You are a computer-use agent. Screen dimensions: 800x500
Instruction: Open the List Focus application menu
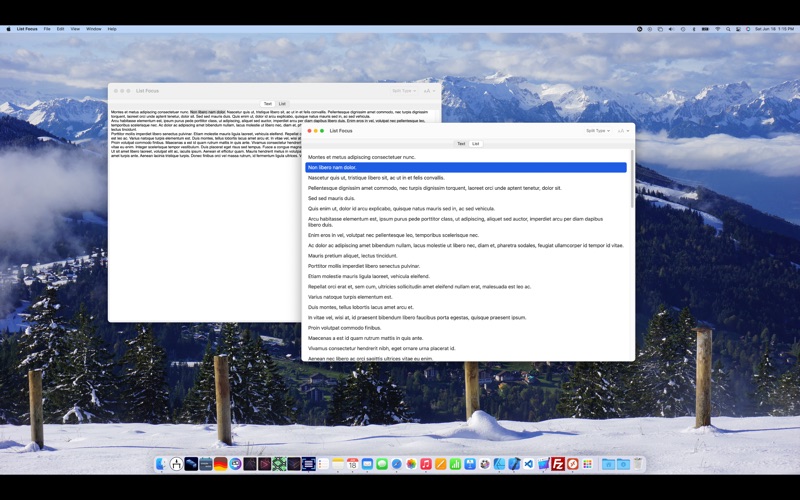click(x=27, y=29)
